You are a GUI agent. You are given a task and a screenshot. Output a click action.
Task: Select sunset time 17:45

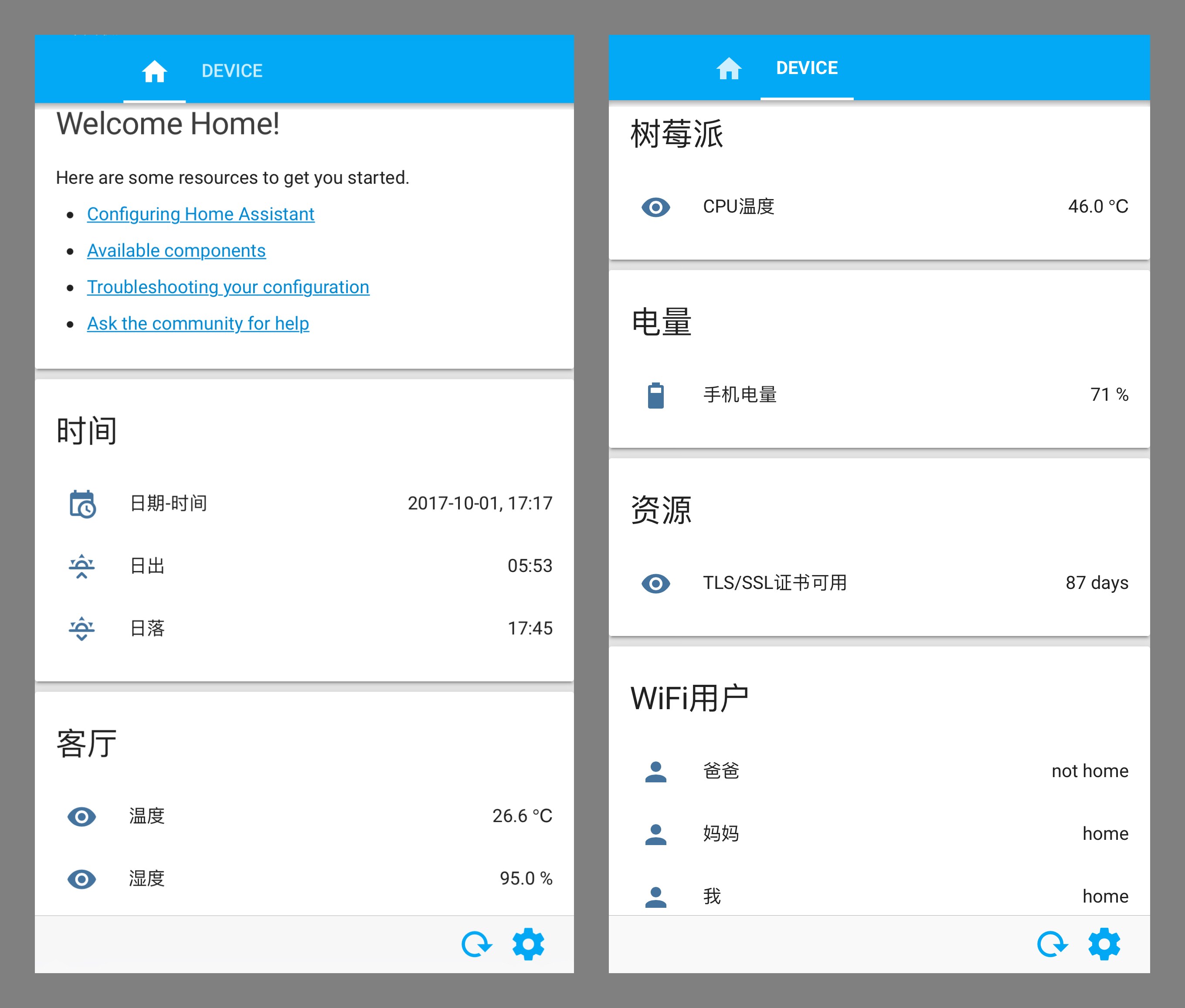coord(530,629)
